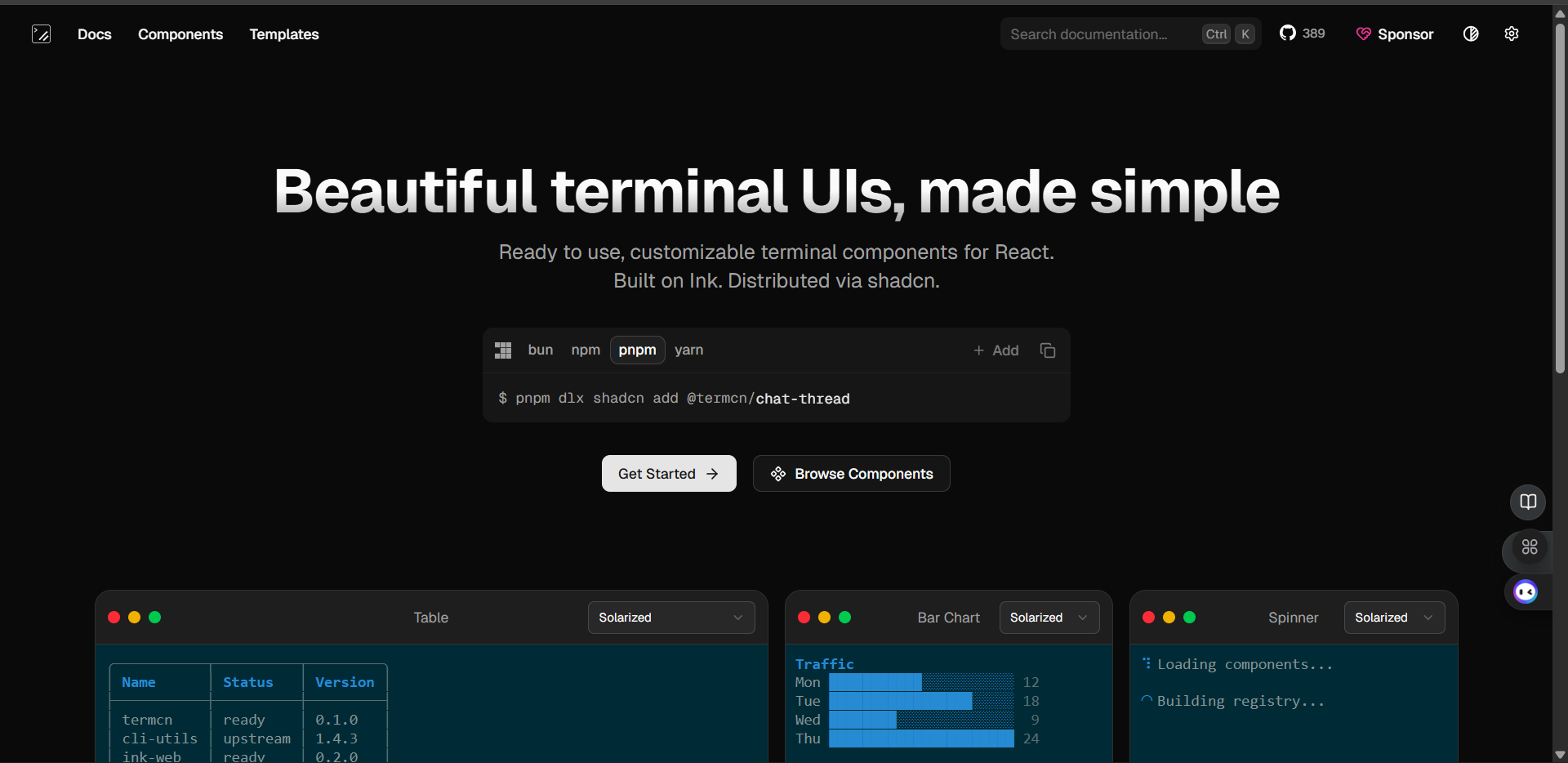This screenshot has height=763, width=1568.
Task: Click the chat-thread command text
Action: click(803, 399)
